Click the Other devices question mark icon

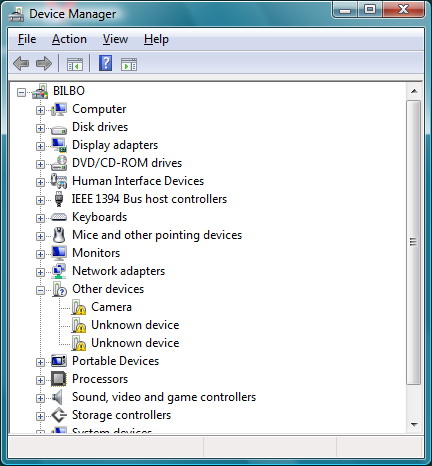tap(59, 289)
